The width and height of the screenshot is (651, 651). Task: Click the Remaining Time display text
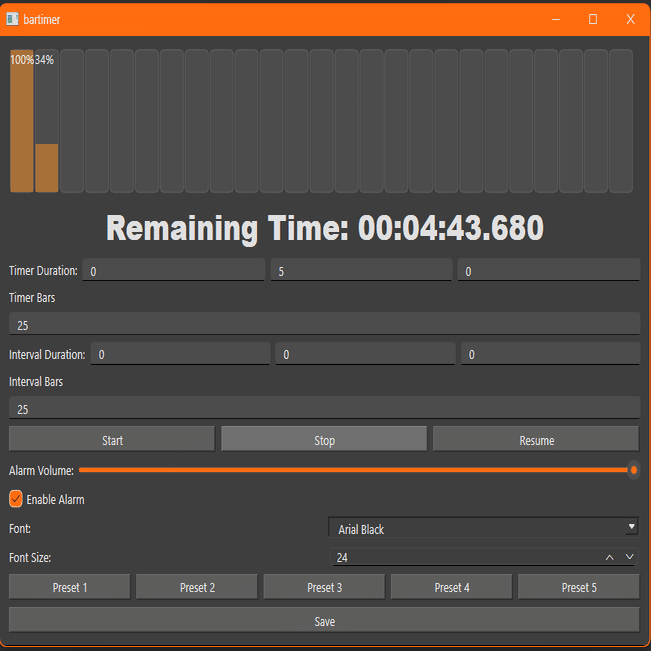pos(325,228)
